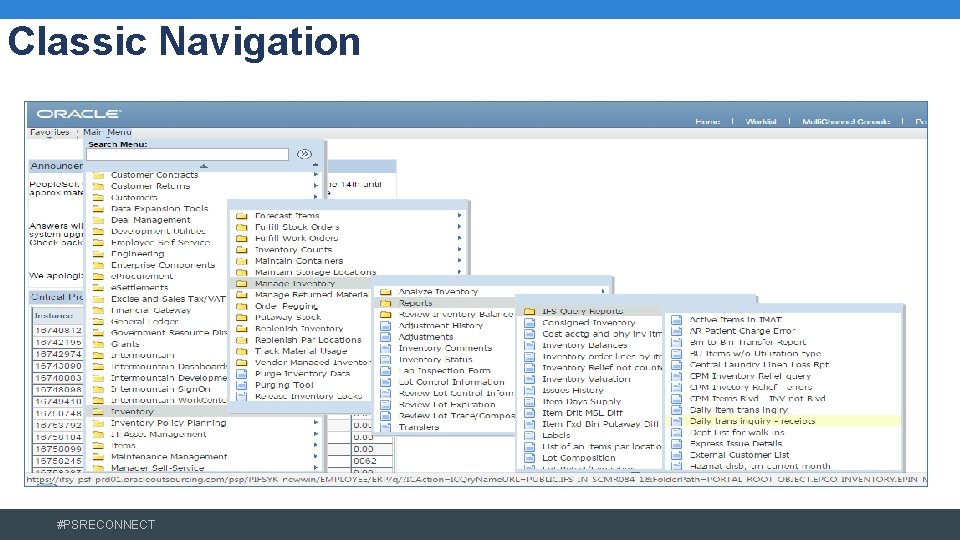Click inside the Search Menu text field
Viewport: 960px width, 540px height.
(187, 154)
